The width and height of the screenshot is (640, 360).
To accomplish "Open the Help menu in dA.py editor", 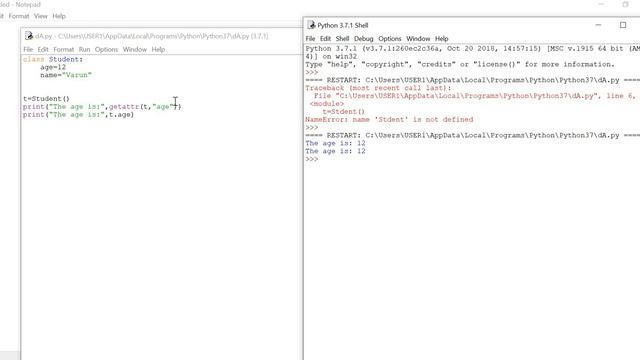I will coord(158,49).
